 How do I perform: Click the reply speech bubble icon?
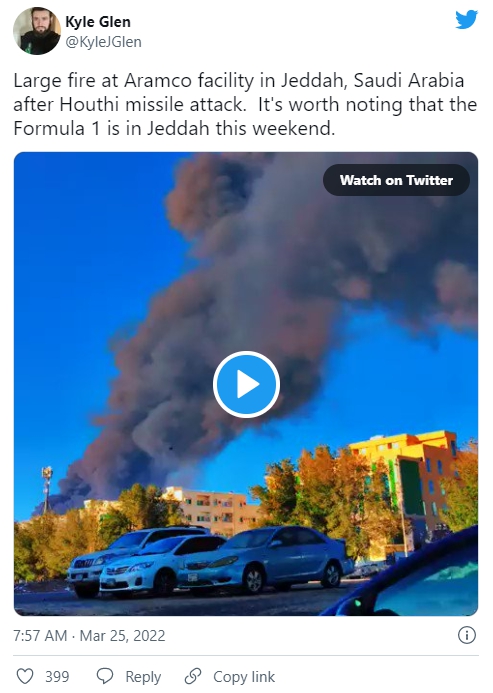(105, 677)
